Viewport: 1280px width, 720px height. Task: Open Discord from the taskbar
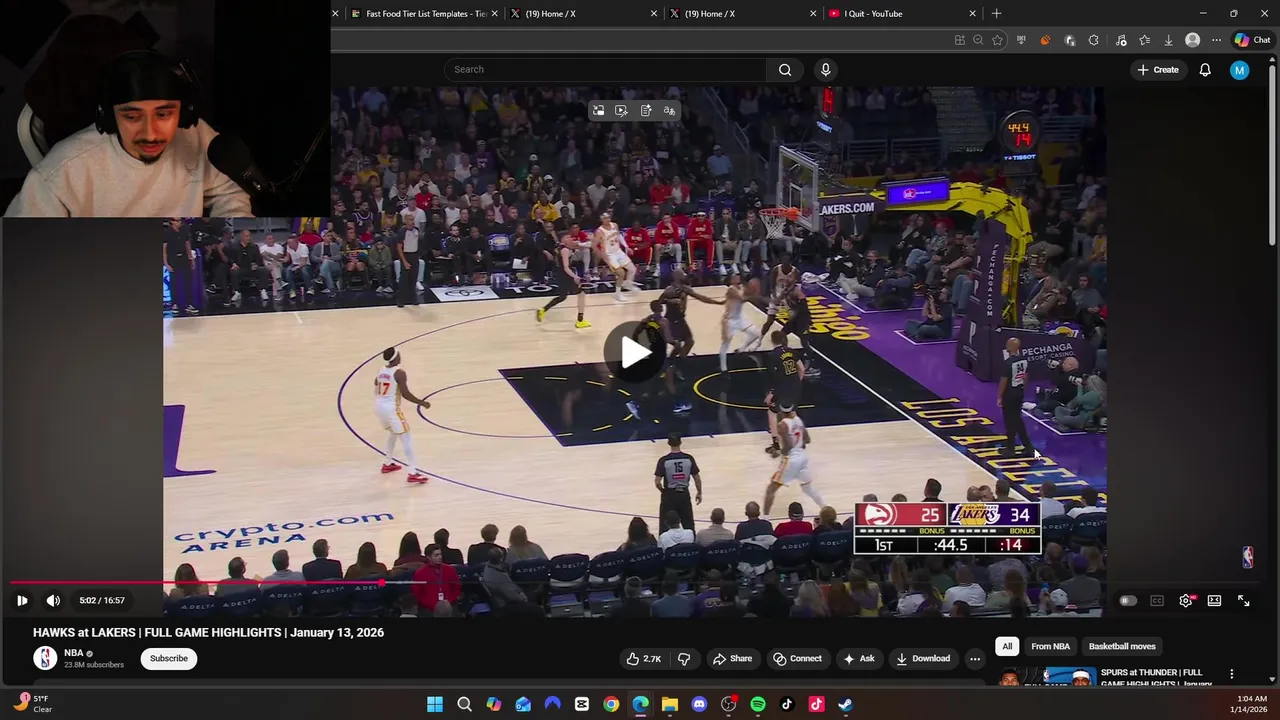(699, 704)
